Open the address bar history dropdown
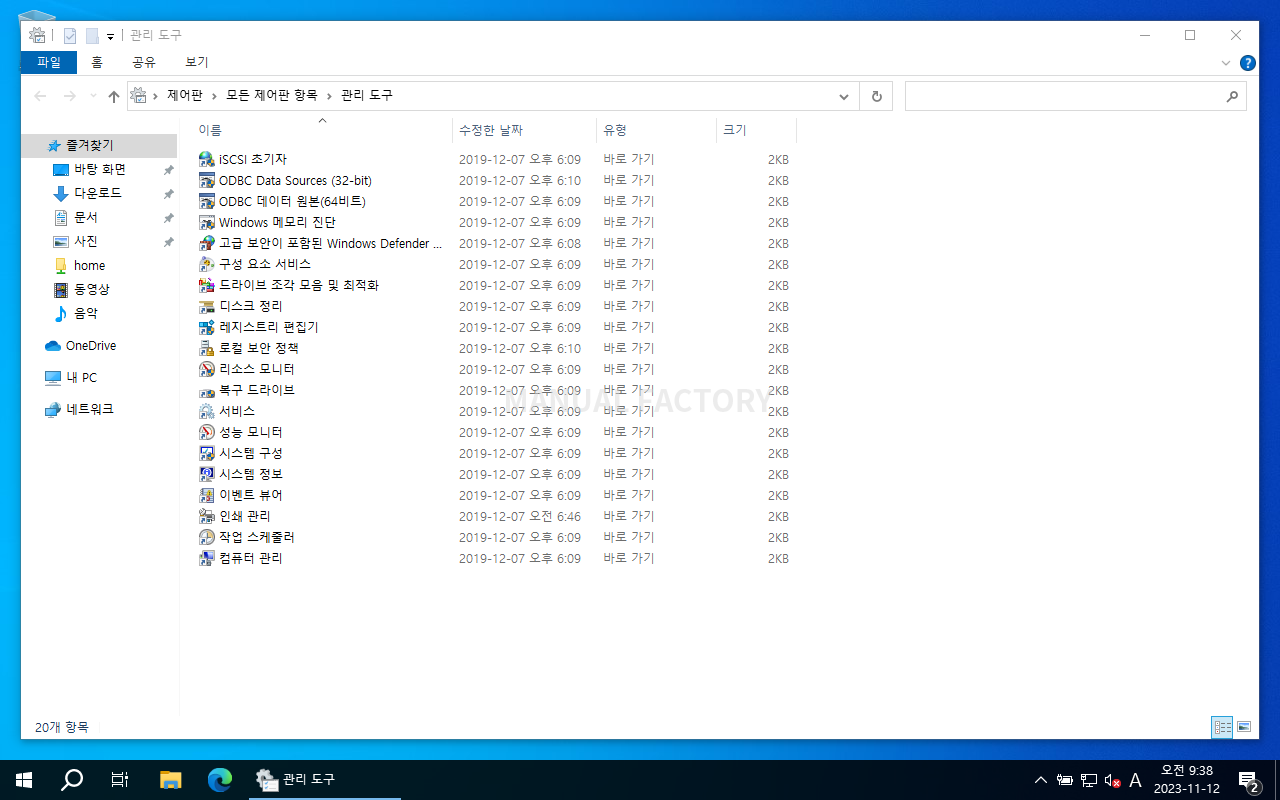This screenshot has height=800, width=1280. point(845,96)
